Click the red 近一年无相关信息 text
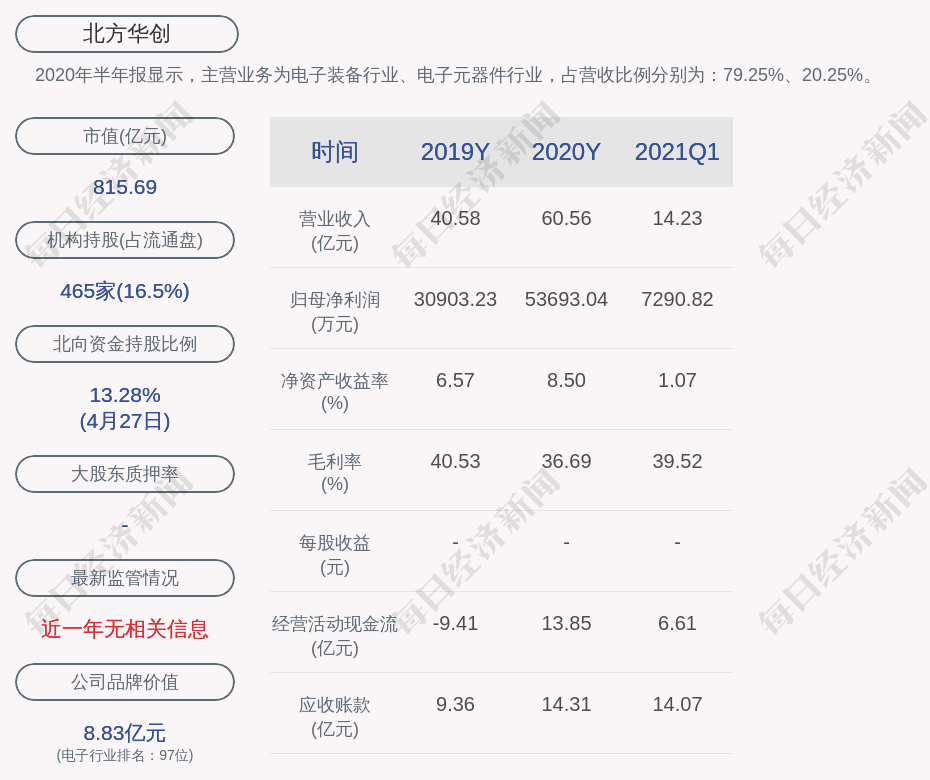 pos(125,629)
